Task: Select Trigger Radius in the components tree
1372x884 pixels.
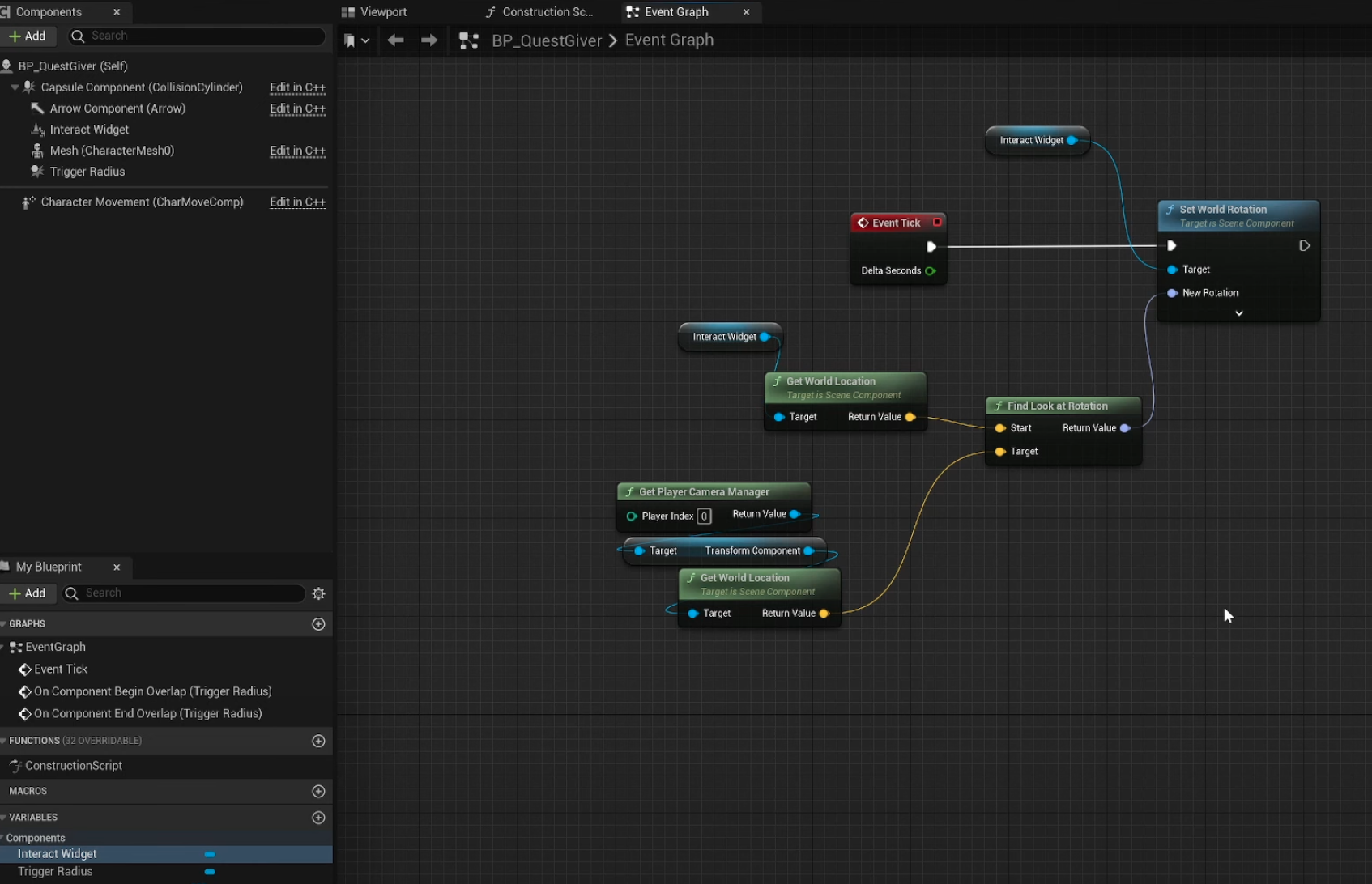Action: (x=87, y=172)
